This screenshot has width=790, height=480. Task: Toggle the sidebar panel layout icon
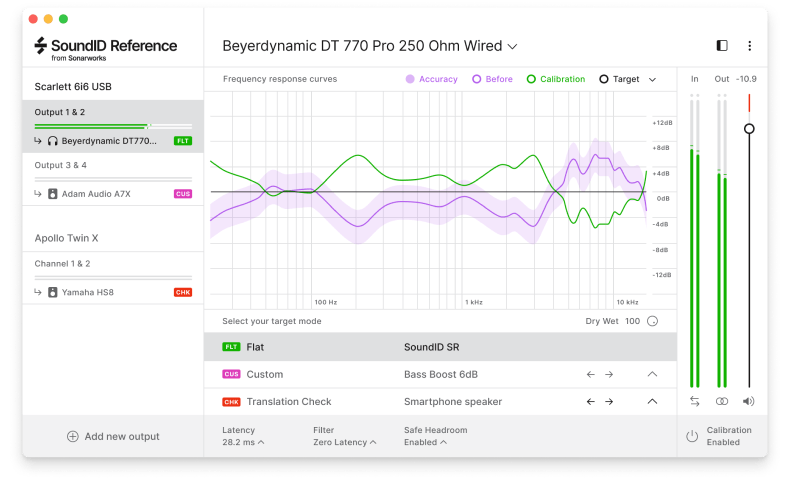click(723, 46)
